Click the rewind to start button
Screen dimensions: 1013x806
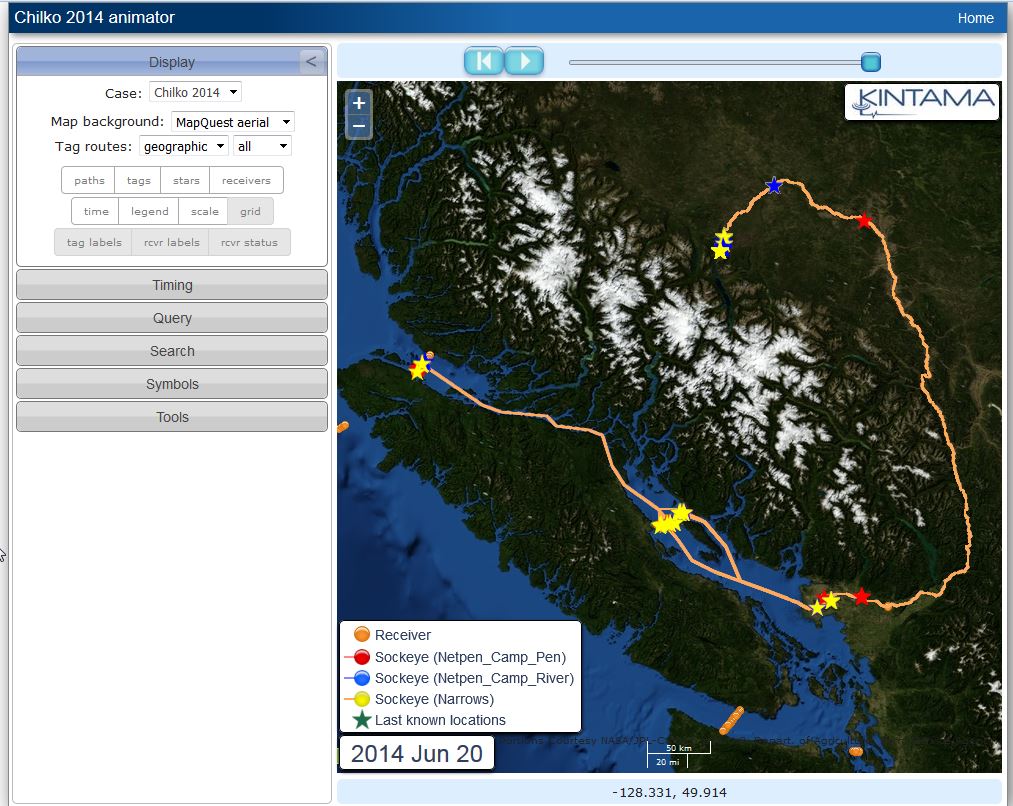click(484, 61)
